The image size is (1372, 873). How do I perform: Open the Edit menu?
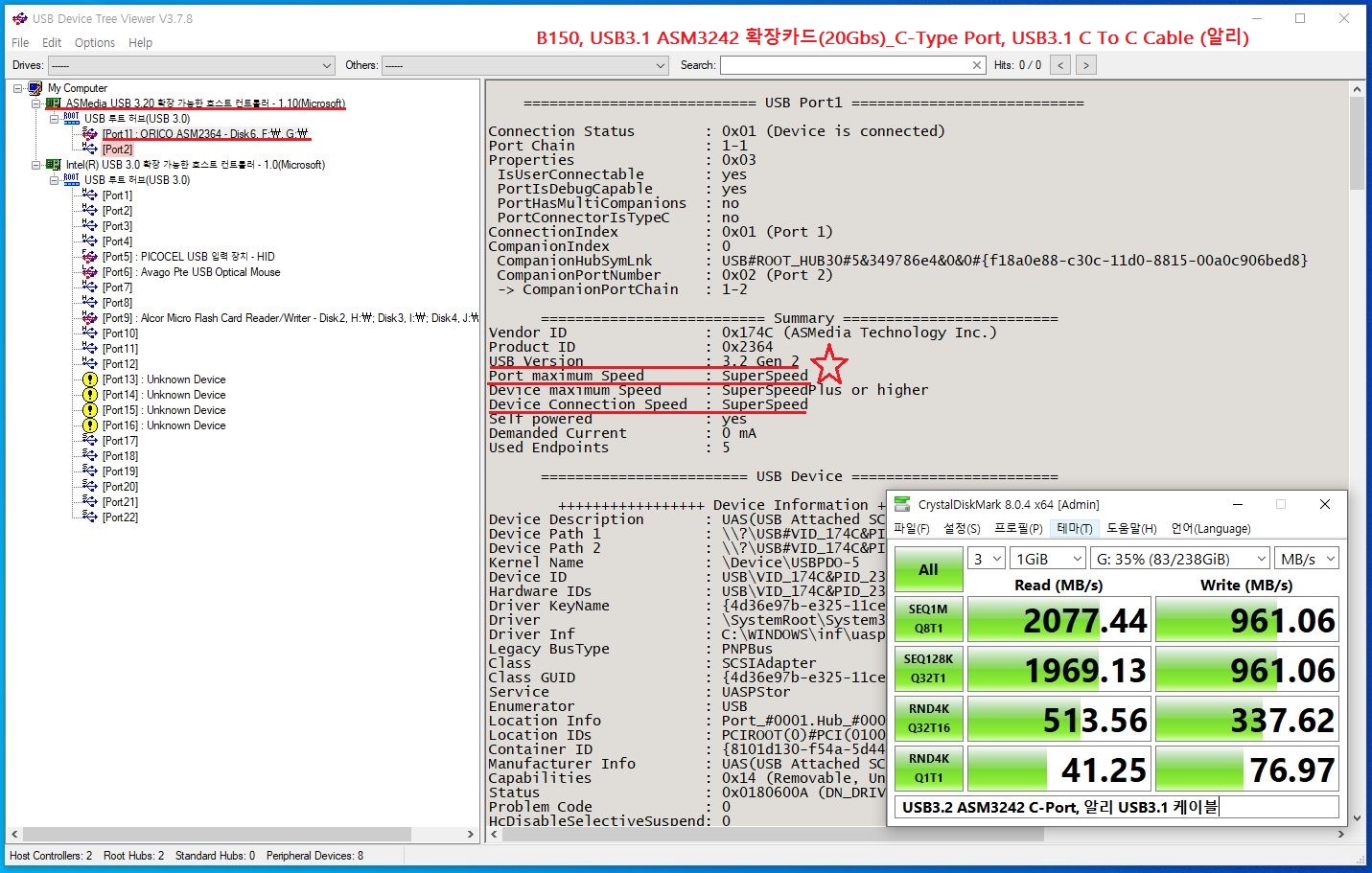point(52,43)
